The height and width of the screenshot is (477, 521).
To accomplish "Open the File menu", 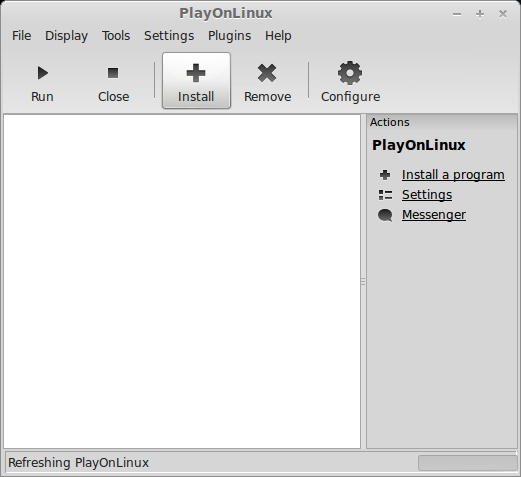I will tap(22, 36).
